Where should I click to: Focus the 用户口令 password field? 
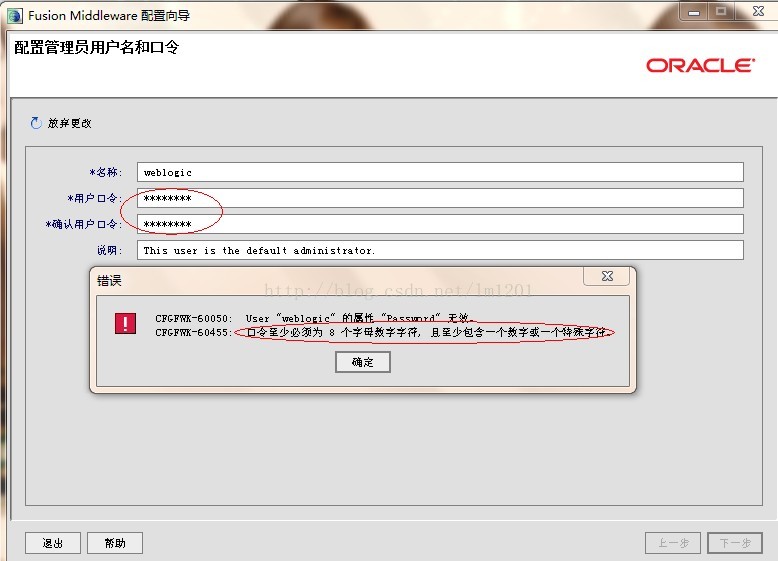tap(440, 198)
